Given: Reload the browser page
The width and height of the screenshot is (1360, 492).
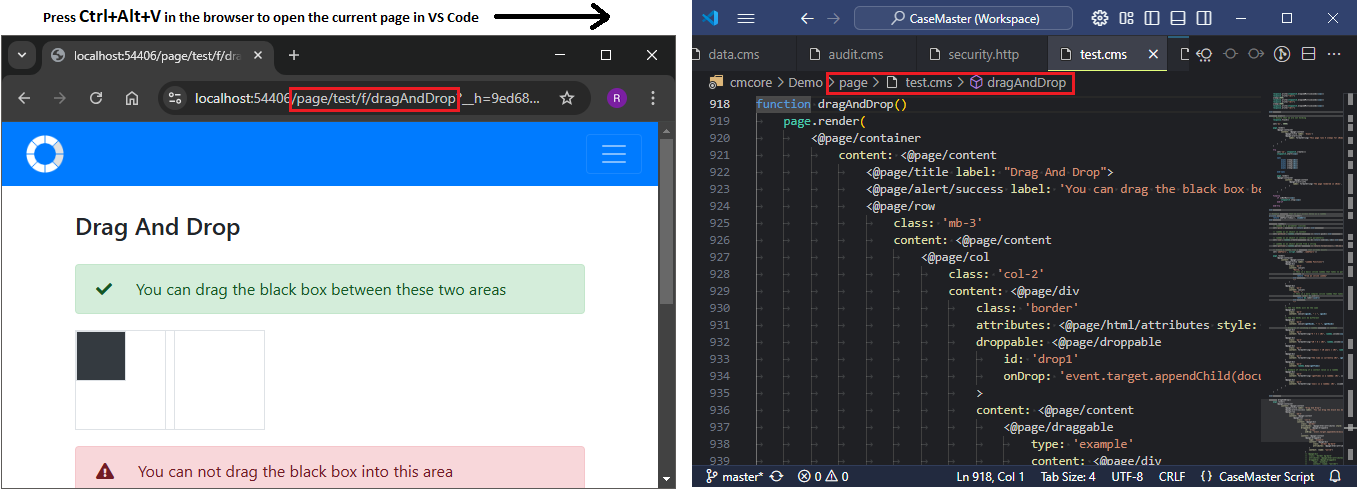Looking at the screenshot, I should click(x=96, y=98).
